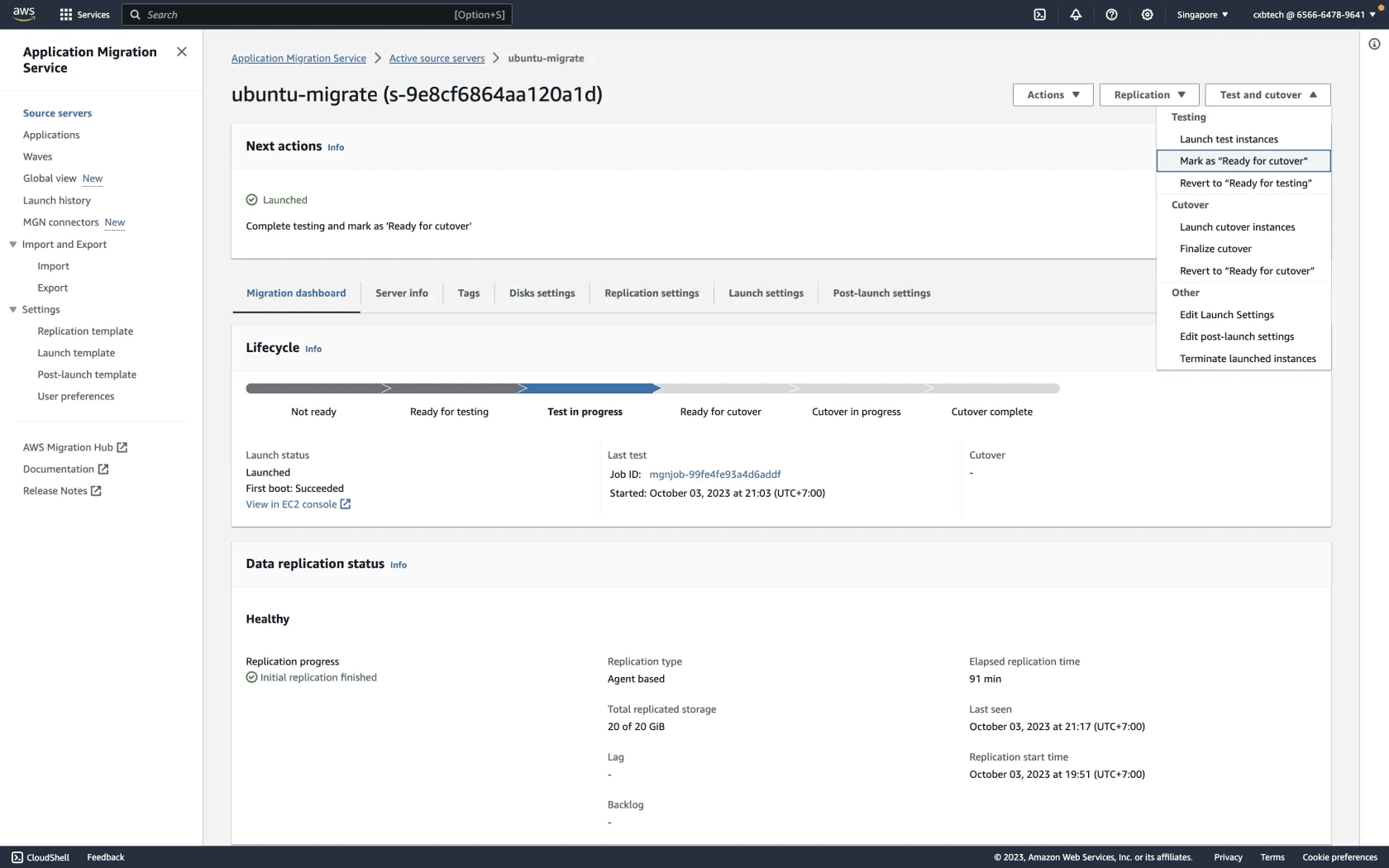The height and width of the screenshot is (868, 1389).
Task: Switch to Post-launch settings tab
Action: pyautogui.click(x=881, y=293)
